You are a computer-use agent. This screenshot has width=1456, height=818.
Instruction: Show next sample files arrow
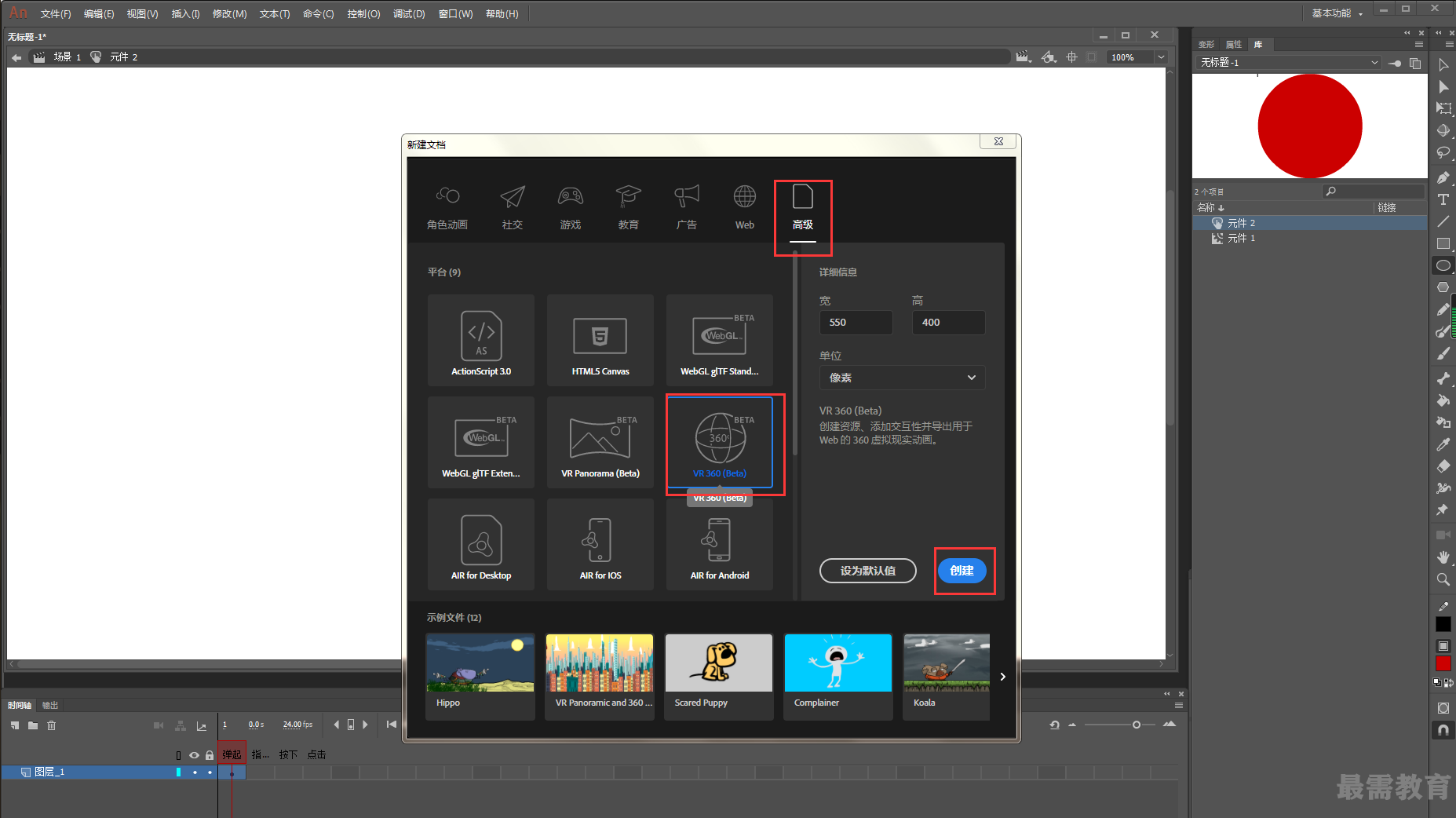point(1002,677)
